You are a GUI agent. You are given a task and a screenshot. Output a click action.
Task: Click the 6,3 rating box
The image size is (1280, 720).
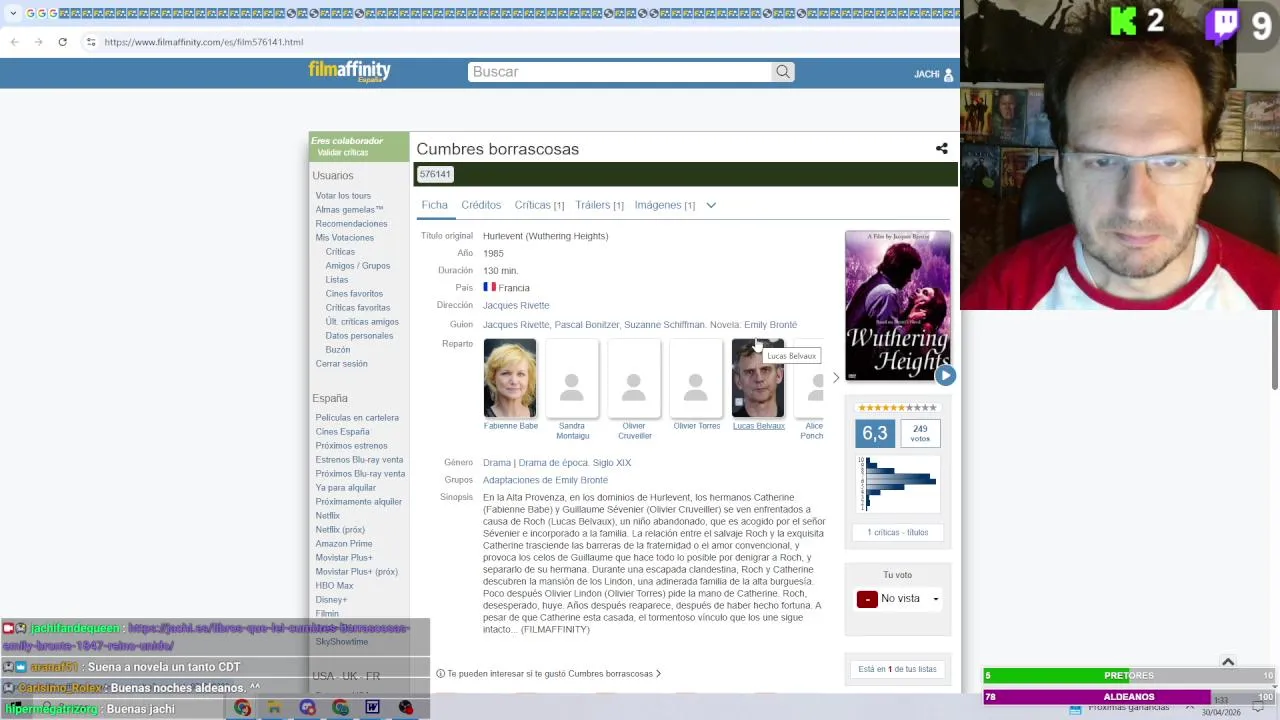pyautogui.click(x=875, y=433)
